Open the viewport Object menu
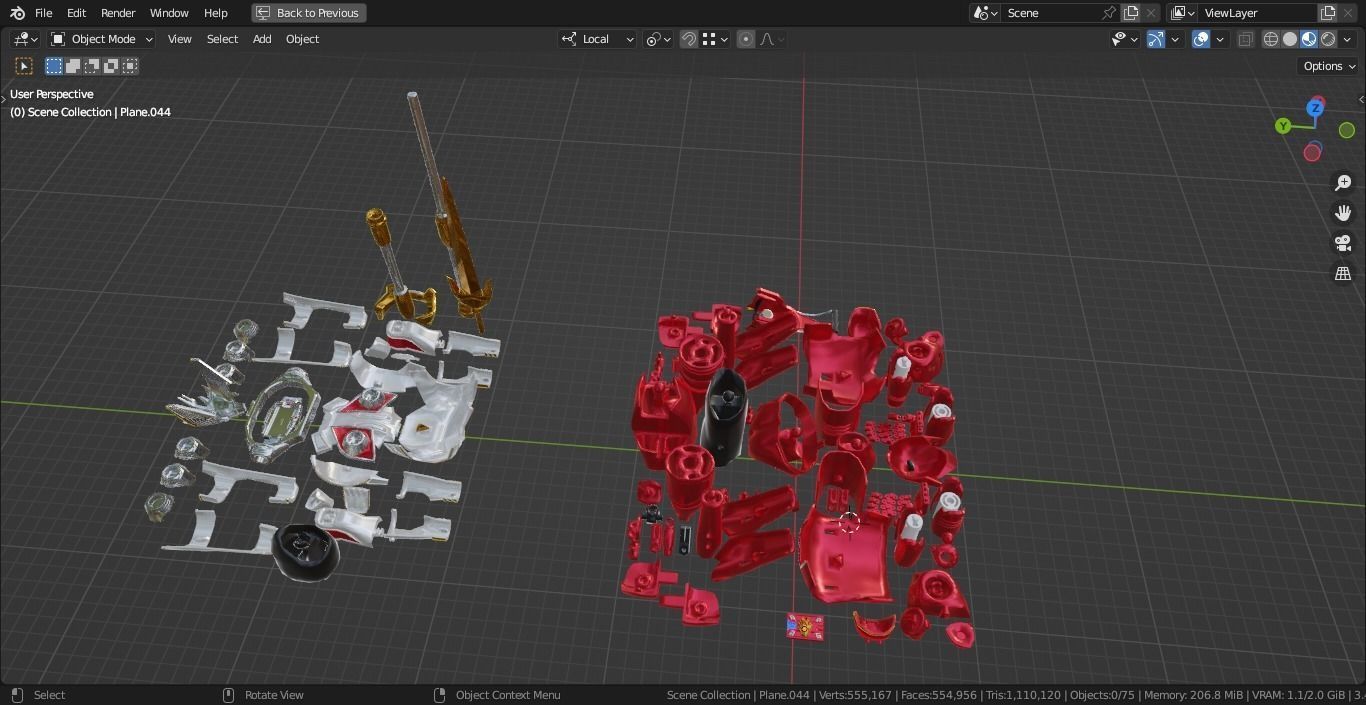Screen dimensions: 1366x705 tap(303, 39)
